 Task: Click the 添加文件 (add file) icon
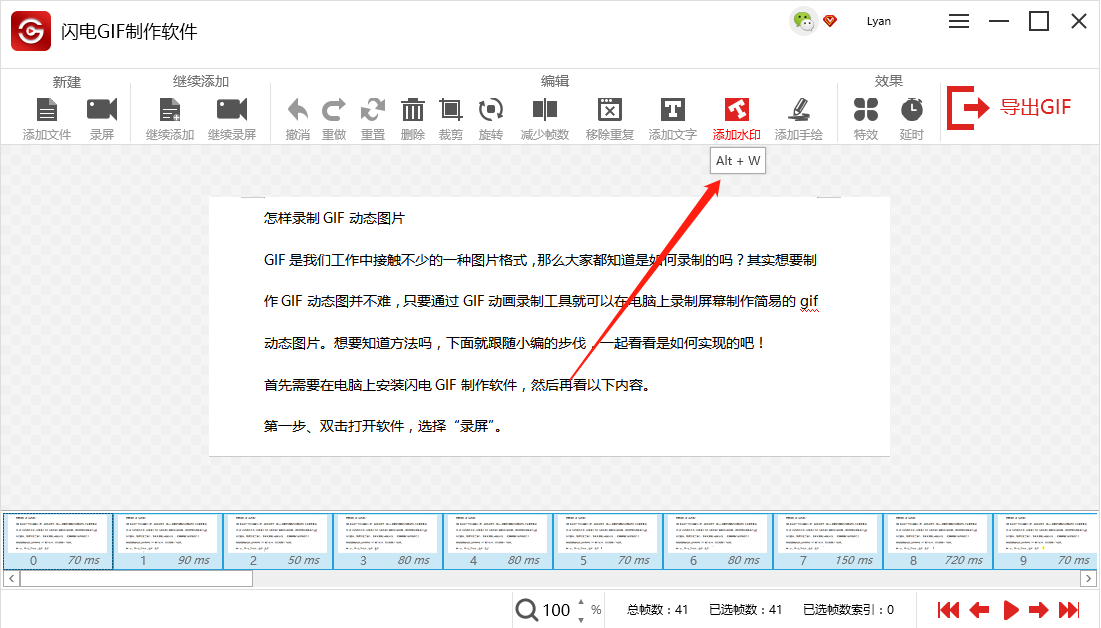pos(46,110)
